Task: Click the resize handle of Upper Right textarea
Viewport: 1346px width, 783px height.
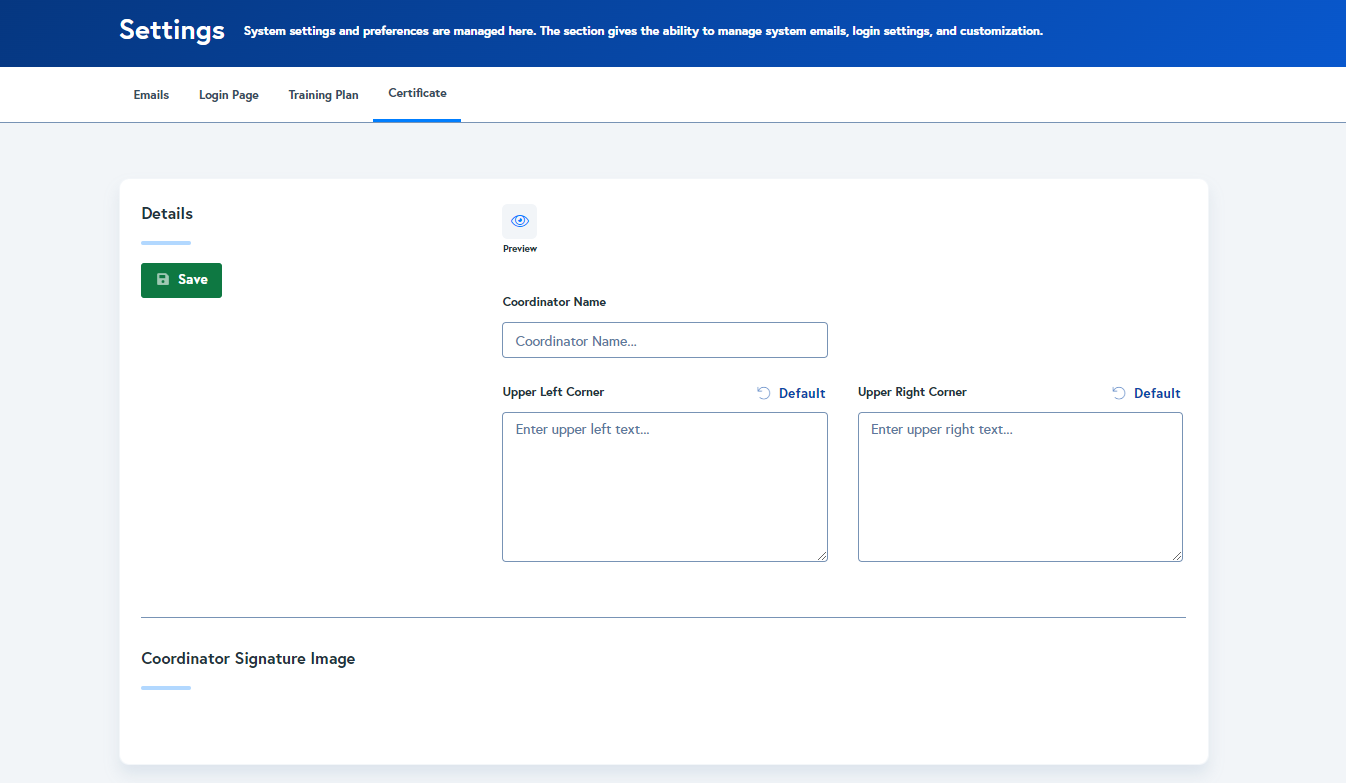Action: coord(1178,556)
